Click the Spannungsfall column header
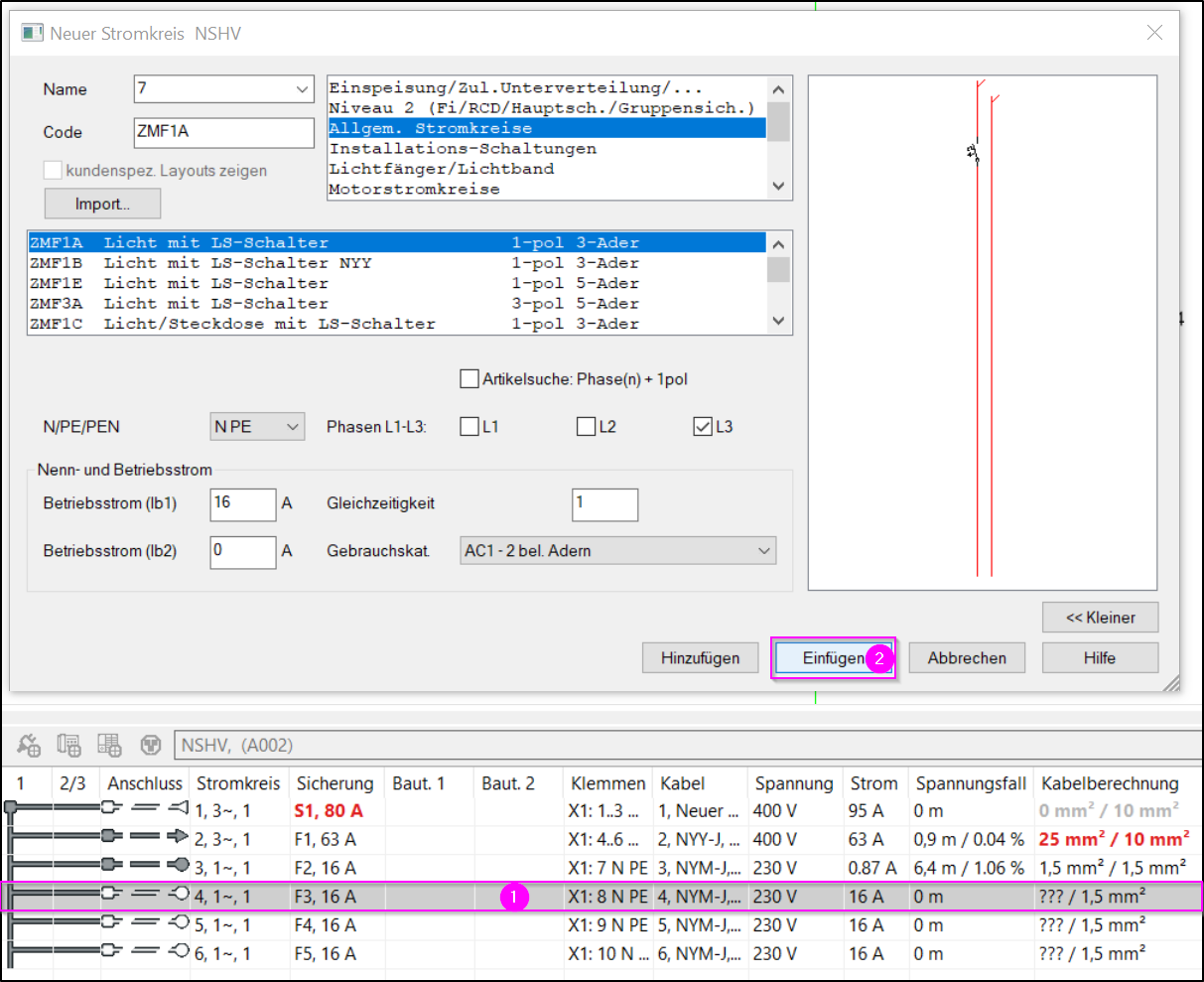The width and height of the screenshot is (1204, 982). [971, 783]
